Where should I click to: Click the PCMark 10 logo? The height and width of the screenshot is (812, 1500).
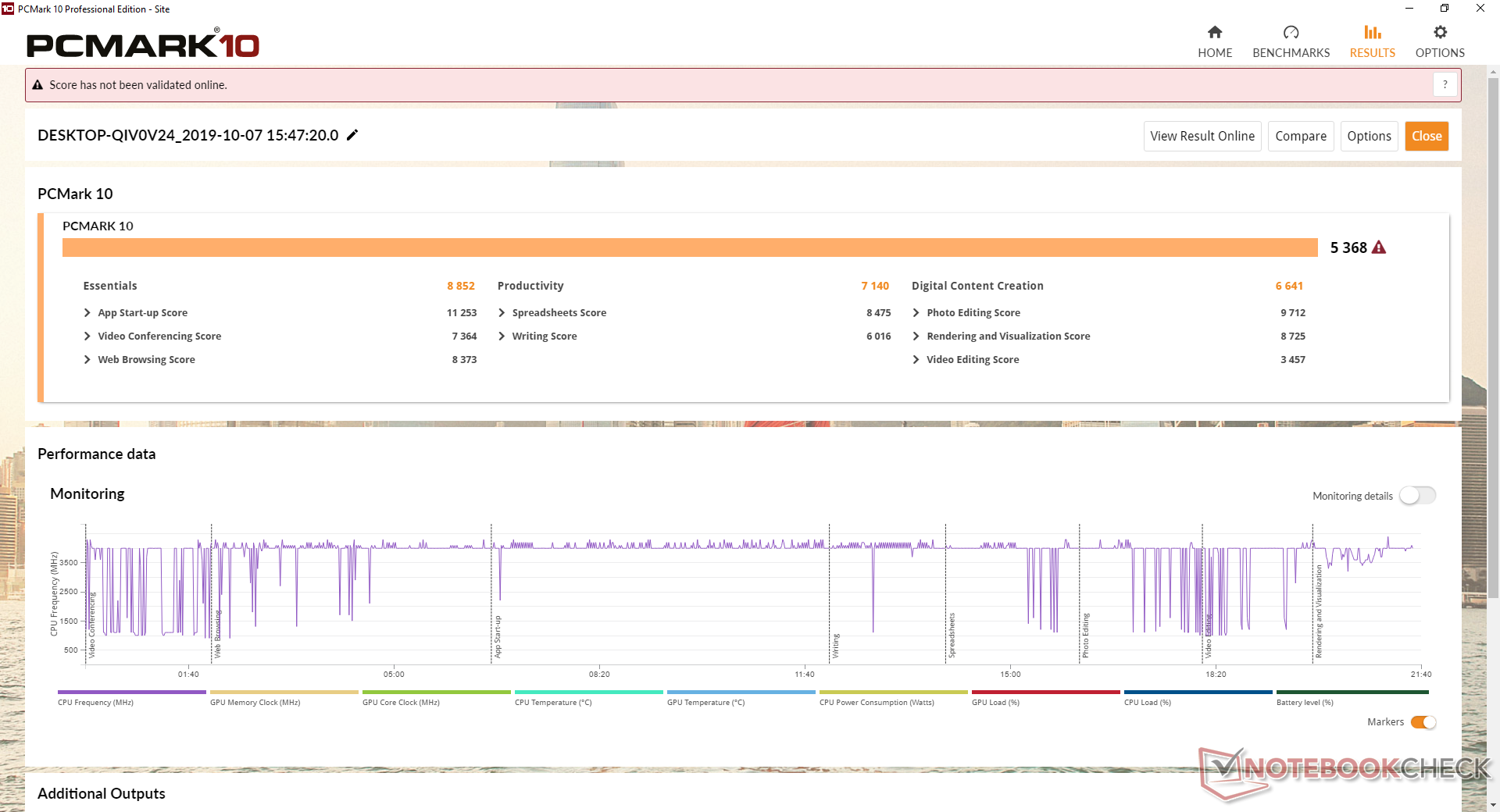[143, 45]
